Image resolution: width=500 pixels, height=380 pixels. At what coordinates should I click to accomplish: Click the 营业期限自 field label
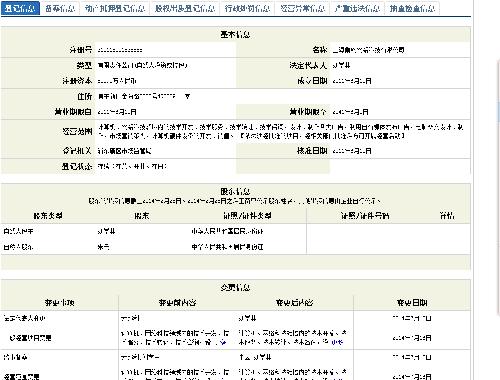[73, 112]
